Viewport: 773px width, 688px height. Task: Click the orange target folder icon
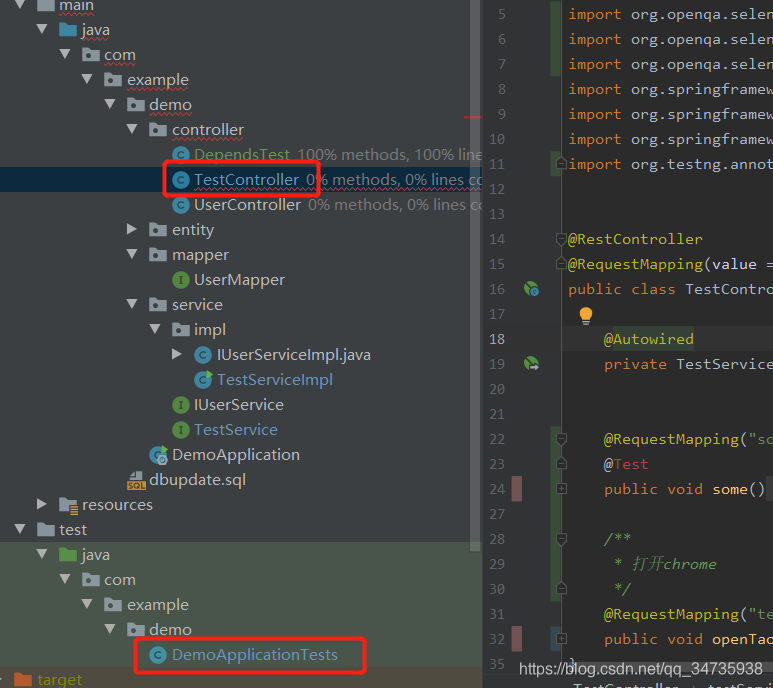[23, 680]
